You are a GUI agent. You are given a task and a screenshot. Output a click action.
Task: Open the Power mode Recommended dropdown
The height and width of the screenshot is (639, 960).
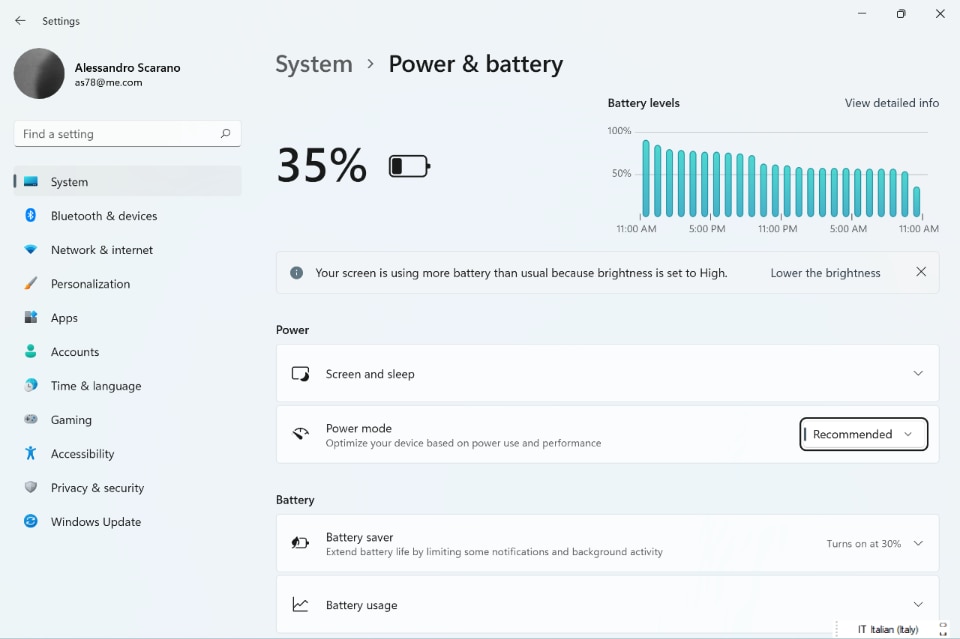click(x=863, y=434)
